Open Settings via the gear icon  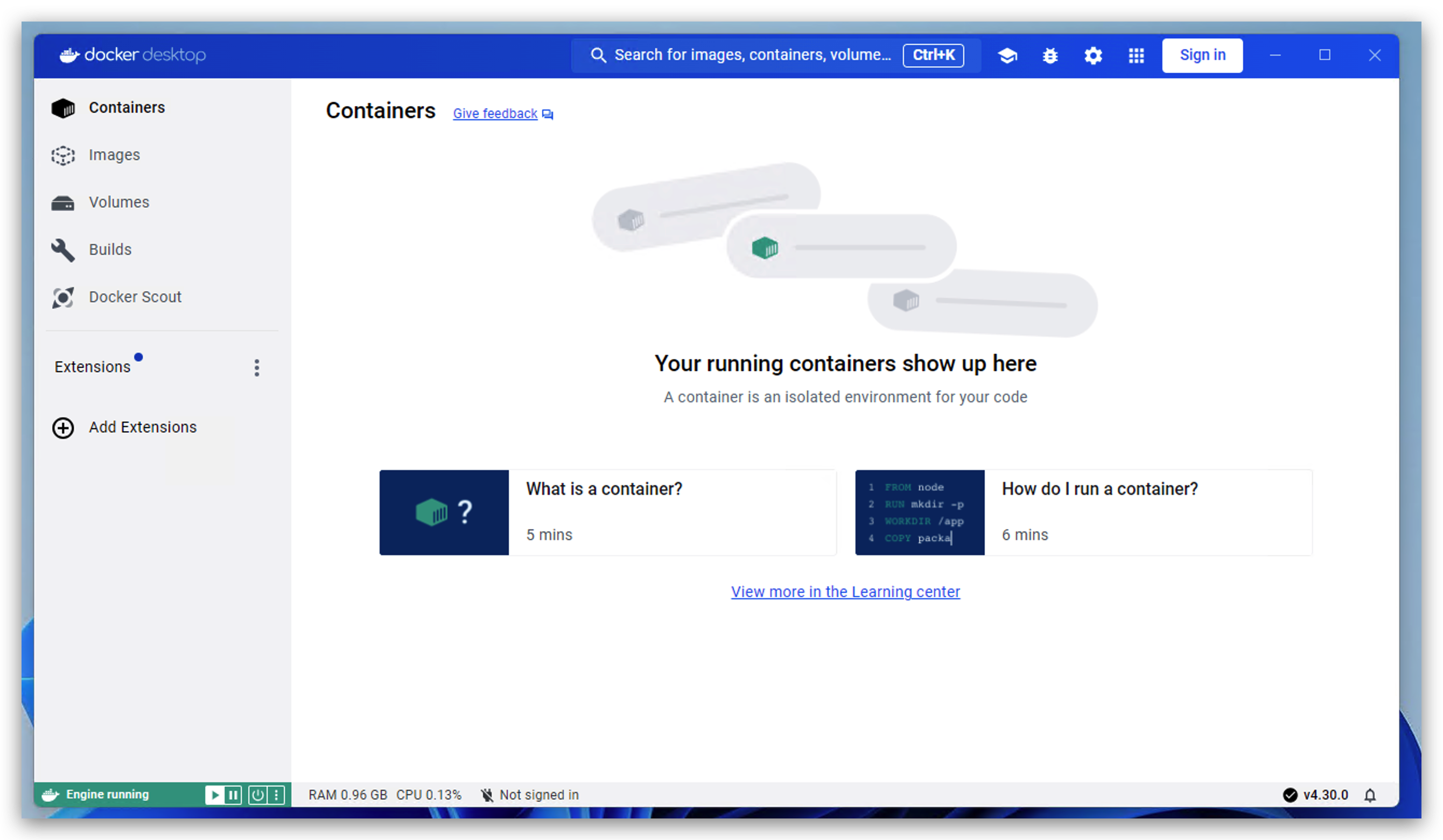tap(1093, 55)
